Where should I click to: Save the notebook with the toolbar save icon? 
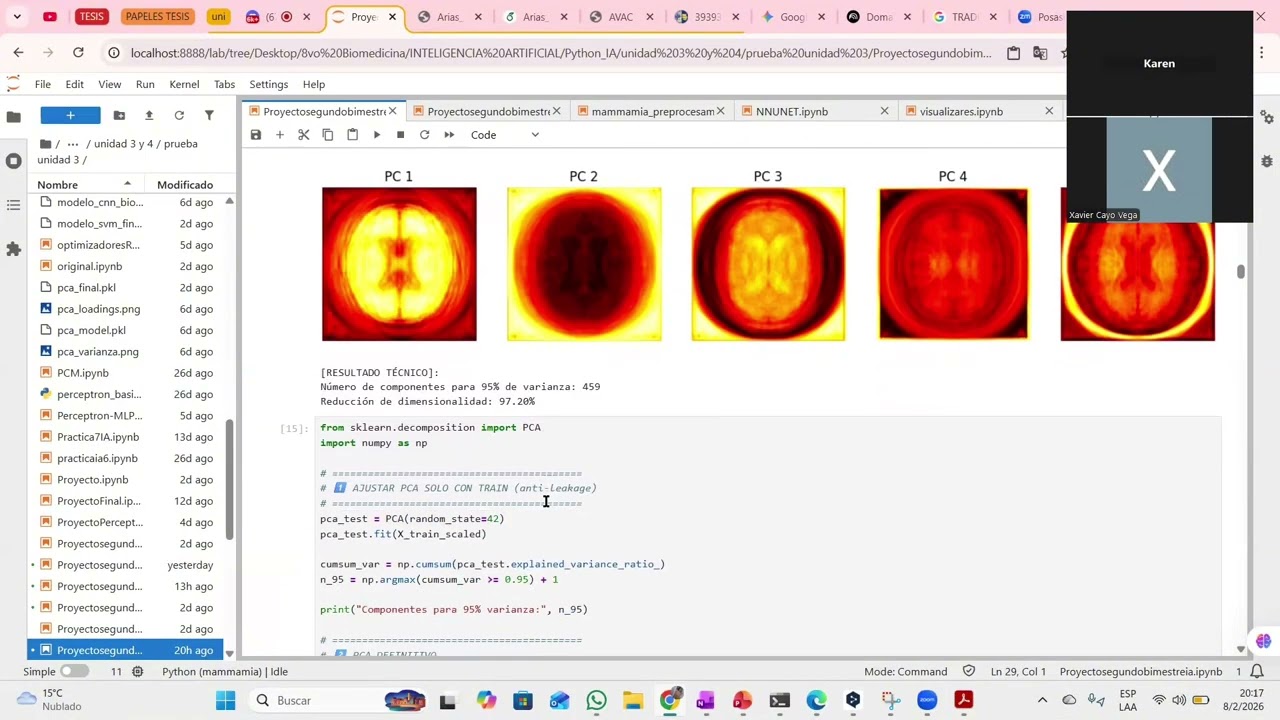256,135
